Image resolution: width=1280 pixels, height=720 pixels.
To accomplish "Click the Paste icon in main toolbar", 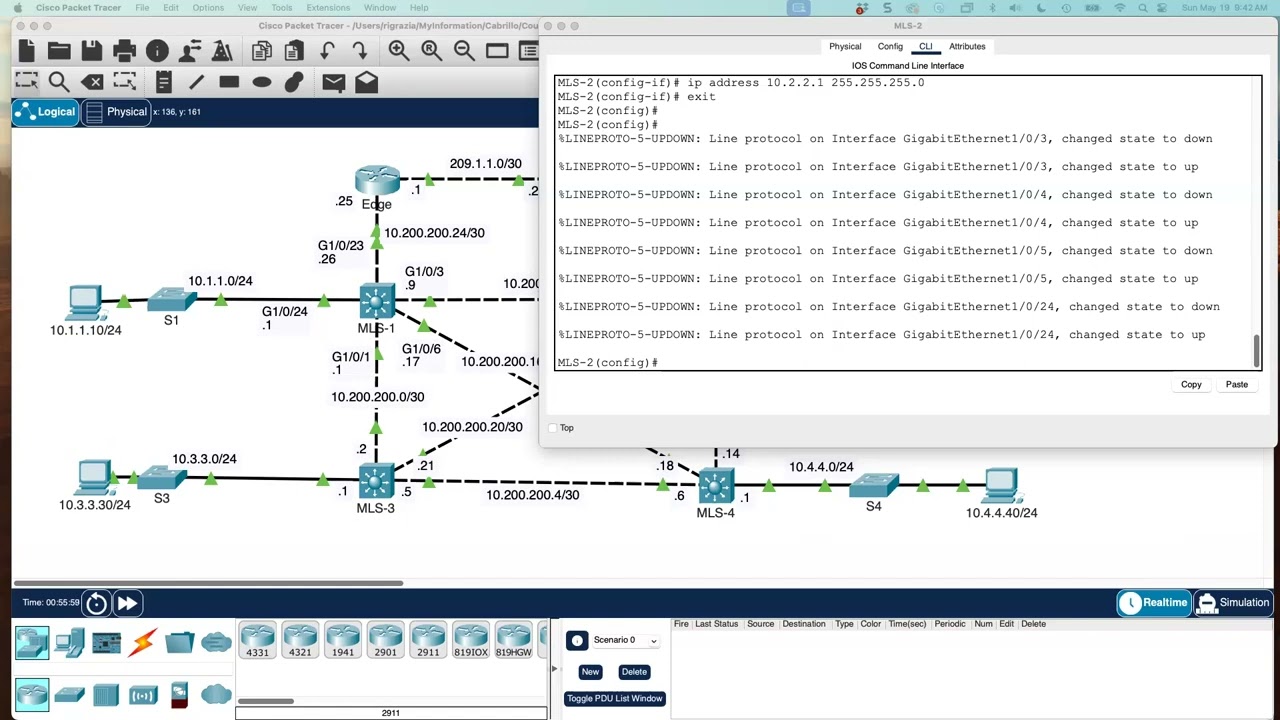I will (x=294, y=50).
